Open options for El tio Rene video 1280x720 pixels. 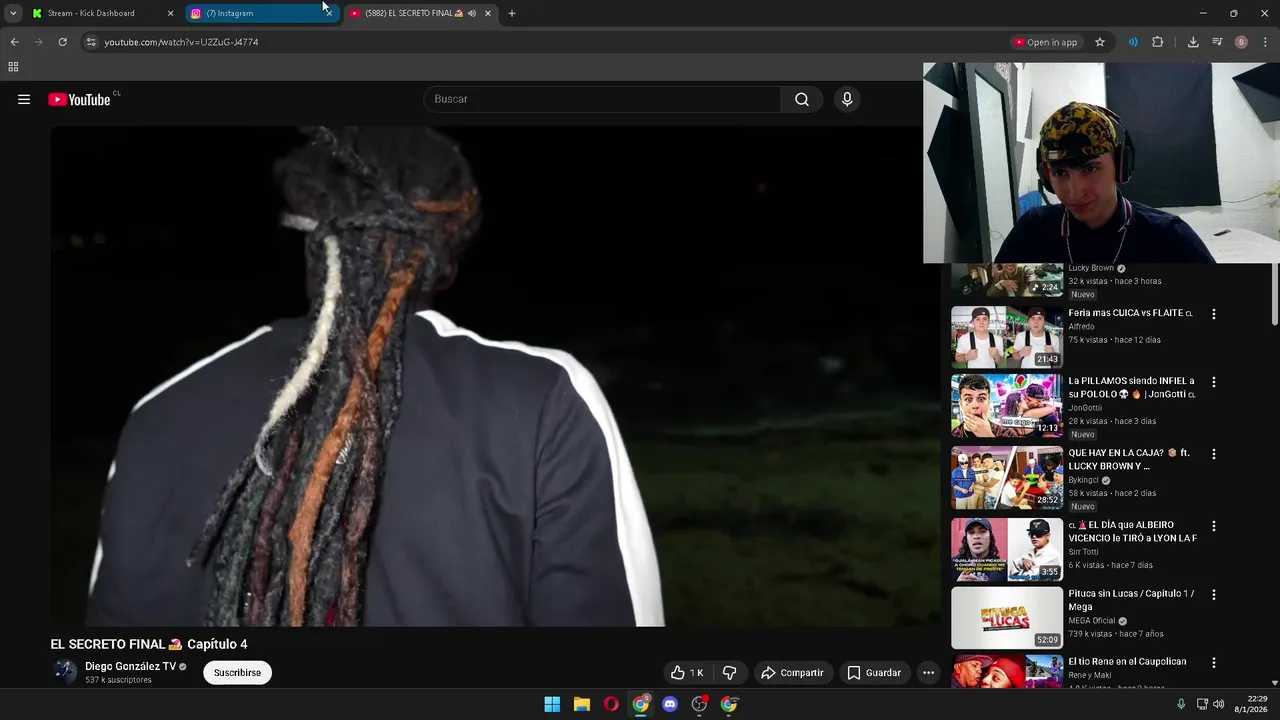click(1214, 663)
